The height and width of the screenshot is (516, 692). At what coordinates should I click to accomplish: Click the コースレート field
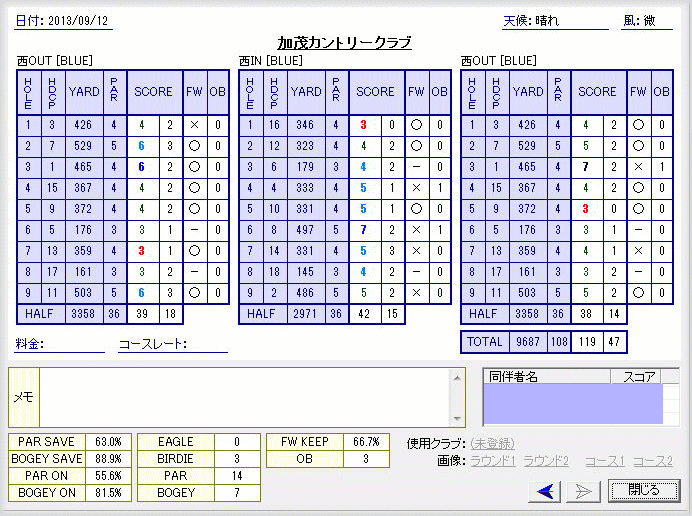pyautogui.click(x=173, y=344)
